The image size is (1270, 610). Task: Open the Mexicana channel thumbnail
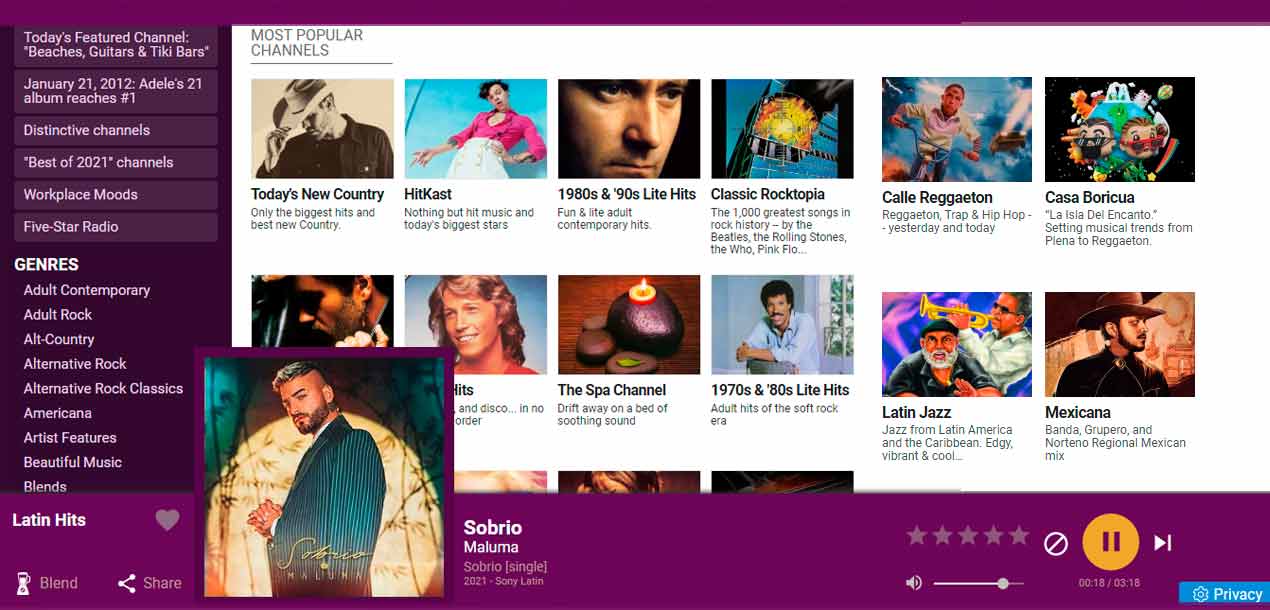click(1120, 344)
